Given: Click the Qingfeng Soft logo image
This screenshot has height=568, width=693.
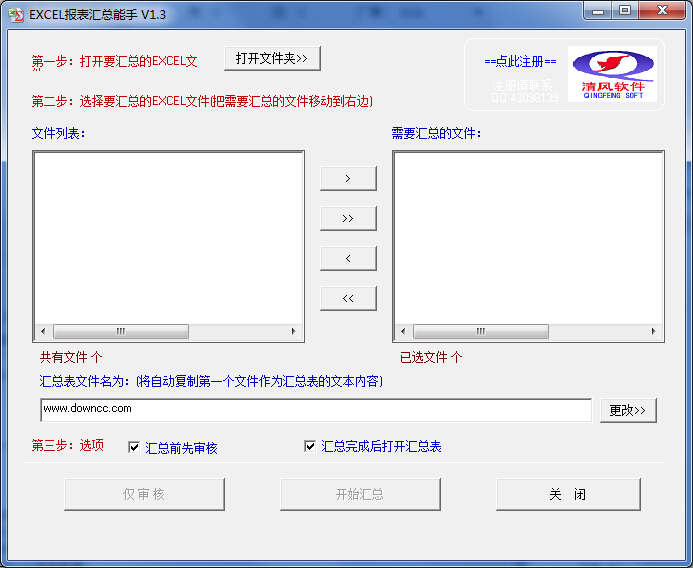Looking at the screenshot, I should pos(612,73).
